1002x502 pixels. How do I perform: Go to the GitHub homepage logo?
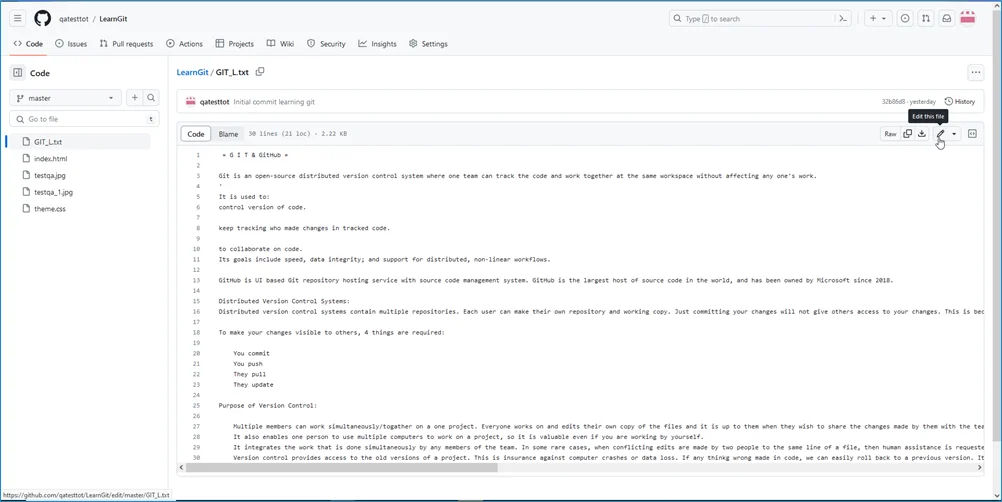click(x=43, y=19)
